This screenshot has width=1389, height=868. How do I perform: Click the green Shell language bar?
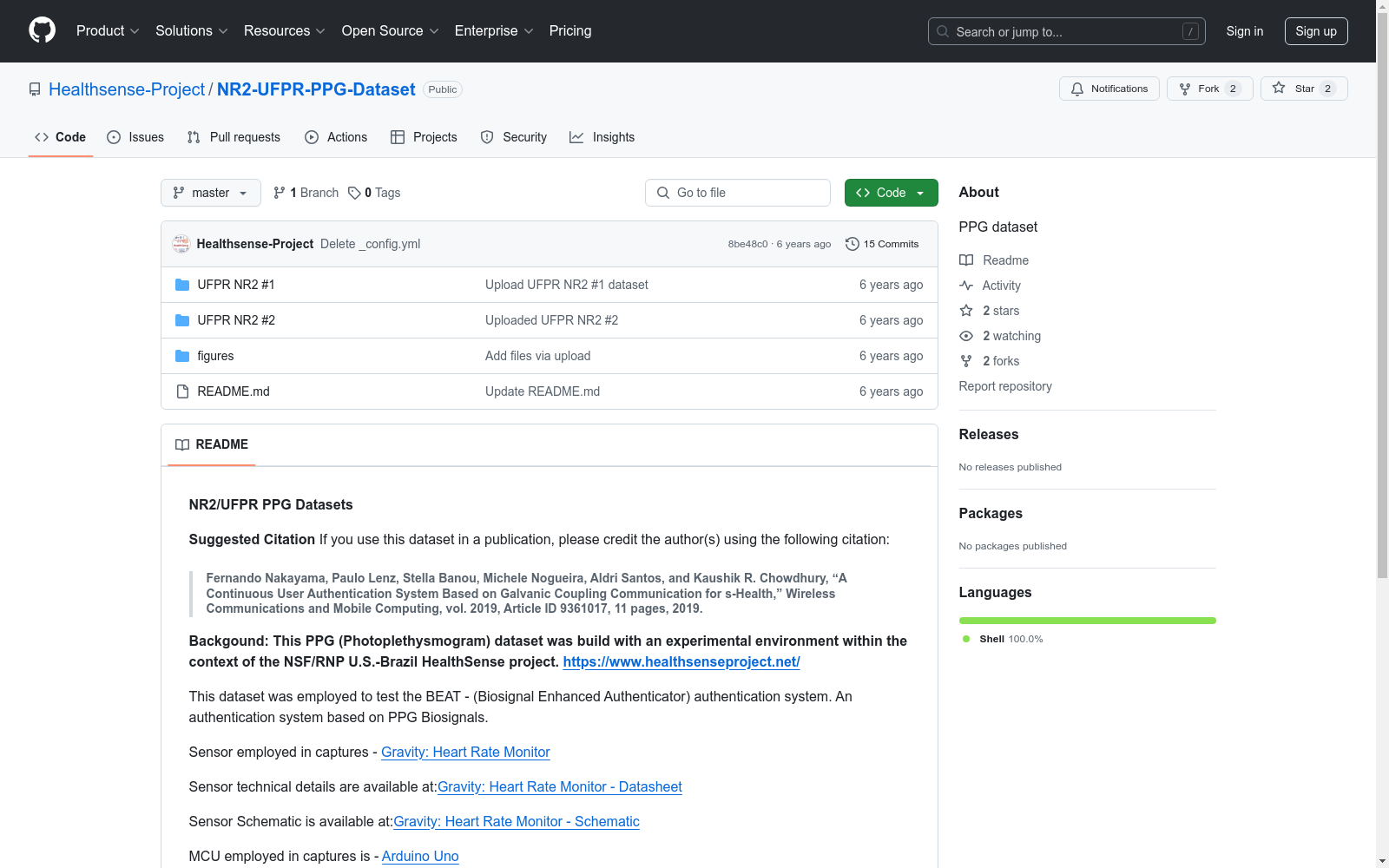coord(1087,621)
